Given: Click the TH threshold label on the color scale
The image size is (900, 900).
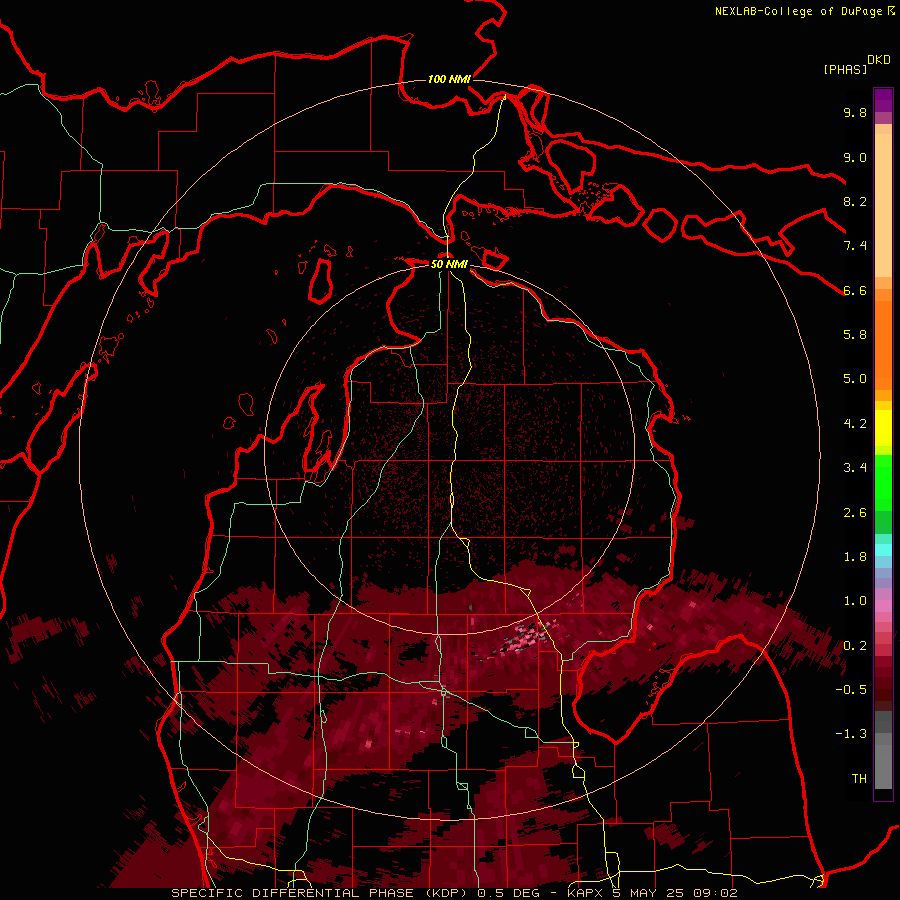Looking at the screenshot, I should pos(859,779).
